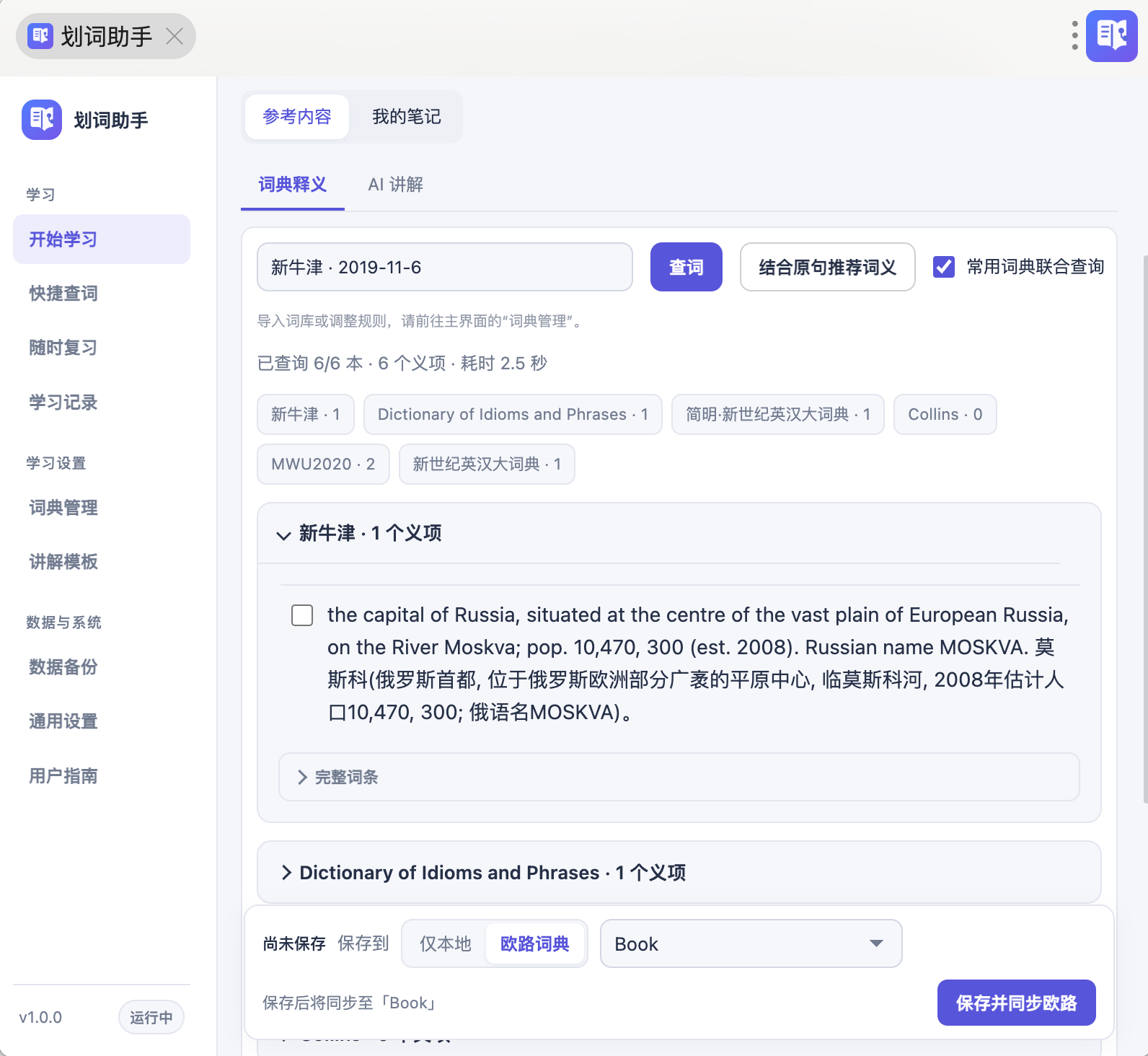Open the three-dot more options menu
The width and height of the screenshot is (1148, 1056).
[1074, 35]
